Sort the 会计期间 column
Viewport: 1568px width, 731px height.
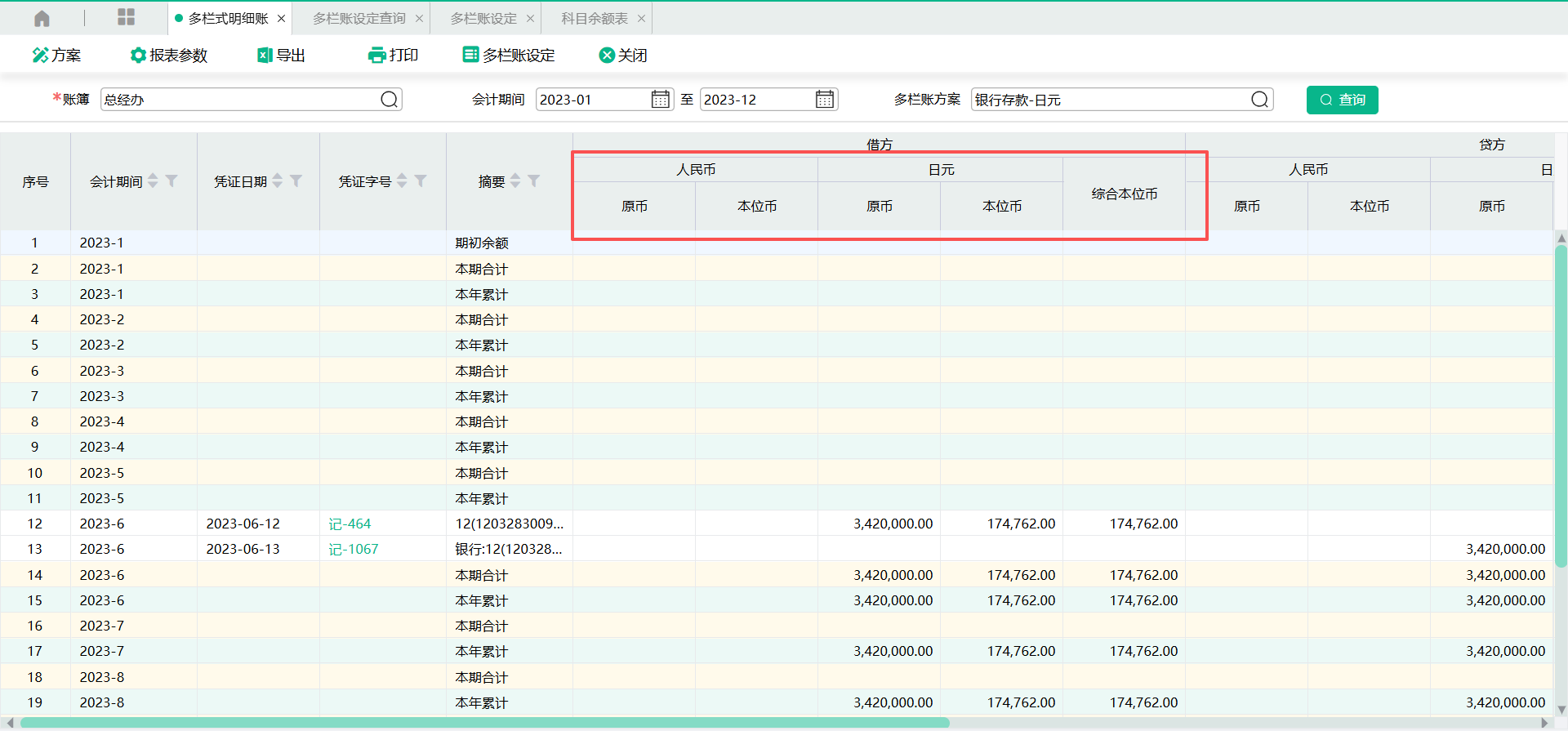(x=153, y=181)
